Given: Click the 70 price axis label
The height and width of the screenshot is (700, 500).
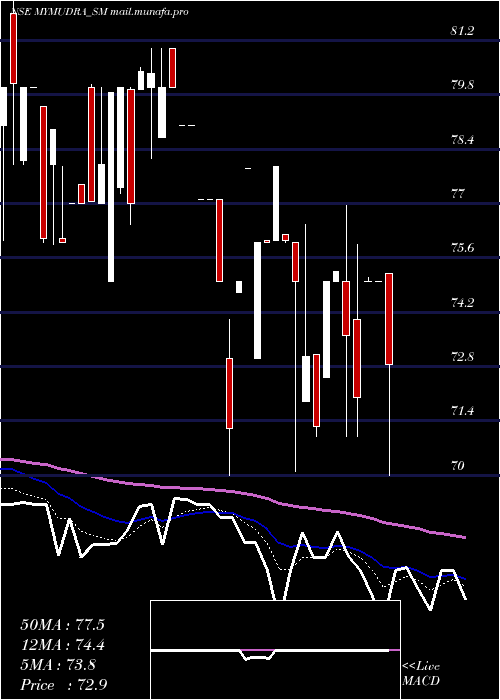Looking at the screenshot, I should click(x=458, y=466).
